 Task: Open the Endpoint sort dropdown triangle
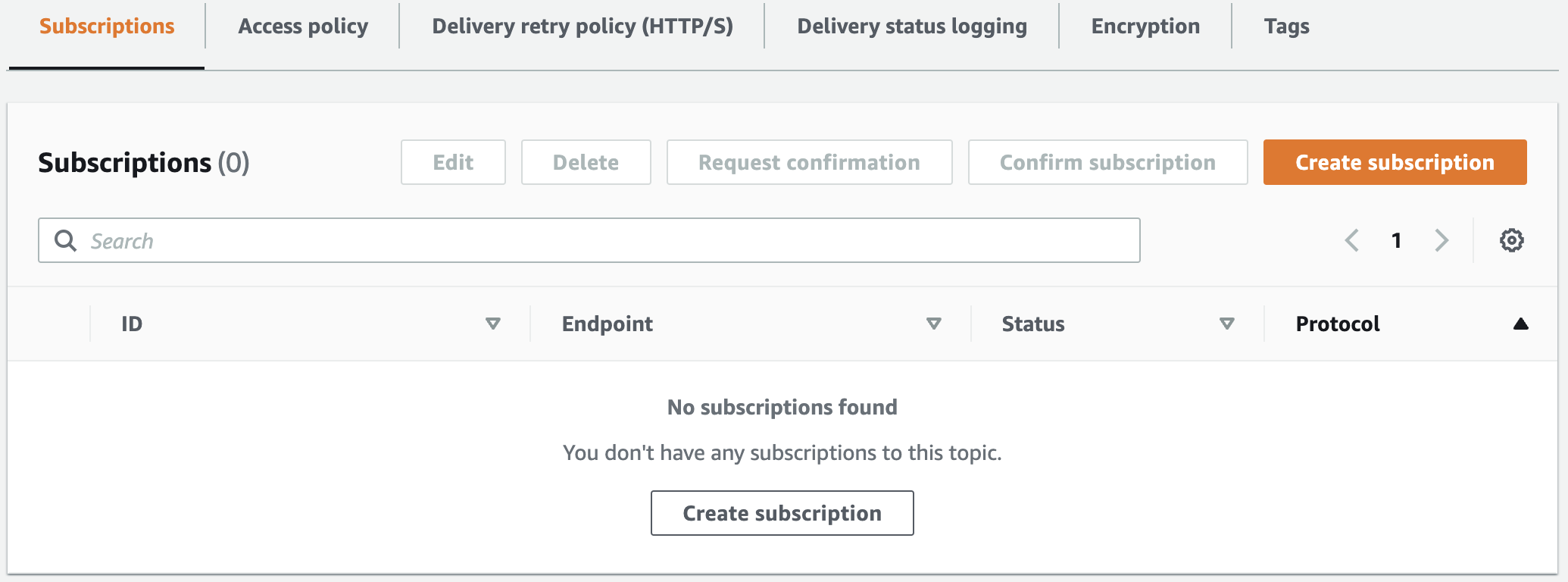click(x=934, y=324)
